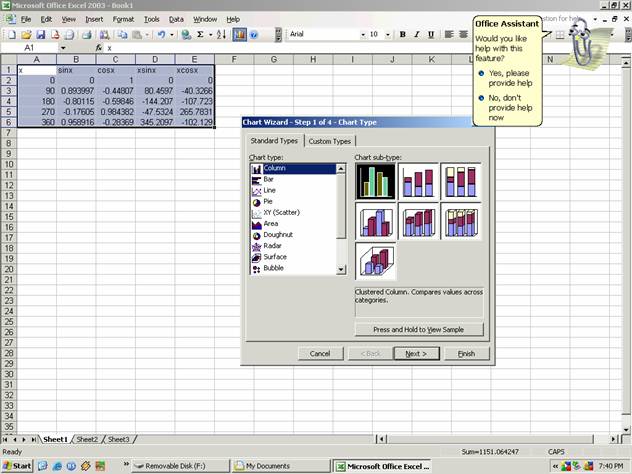Open the Edit menu
The height and width of the screenshot is (474, 632).
[x=46, y=19]
